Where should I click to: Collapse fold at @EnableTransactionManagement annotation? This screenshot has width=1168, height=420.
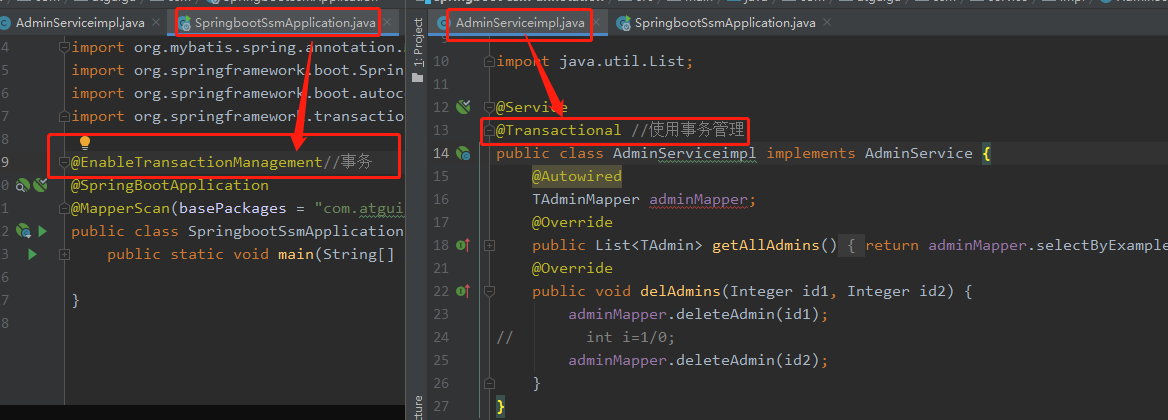click(x=65, y=162)
